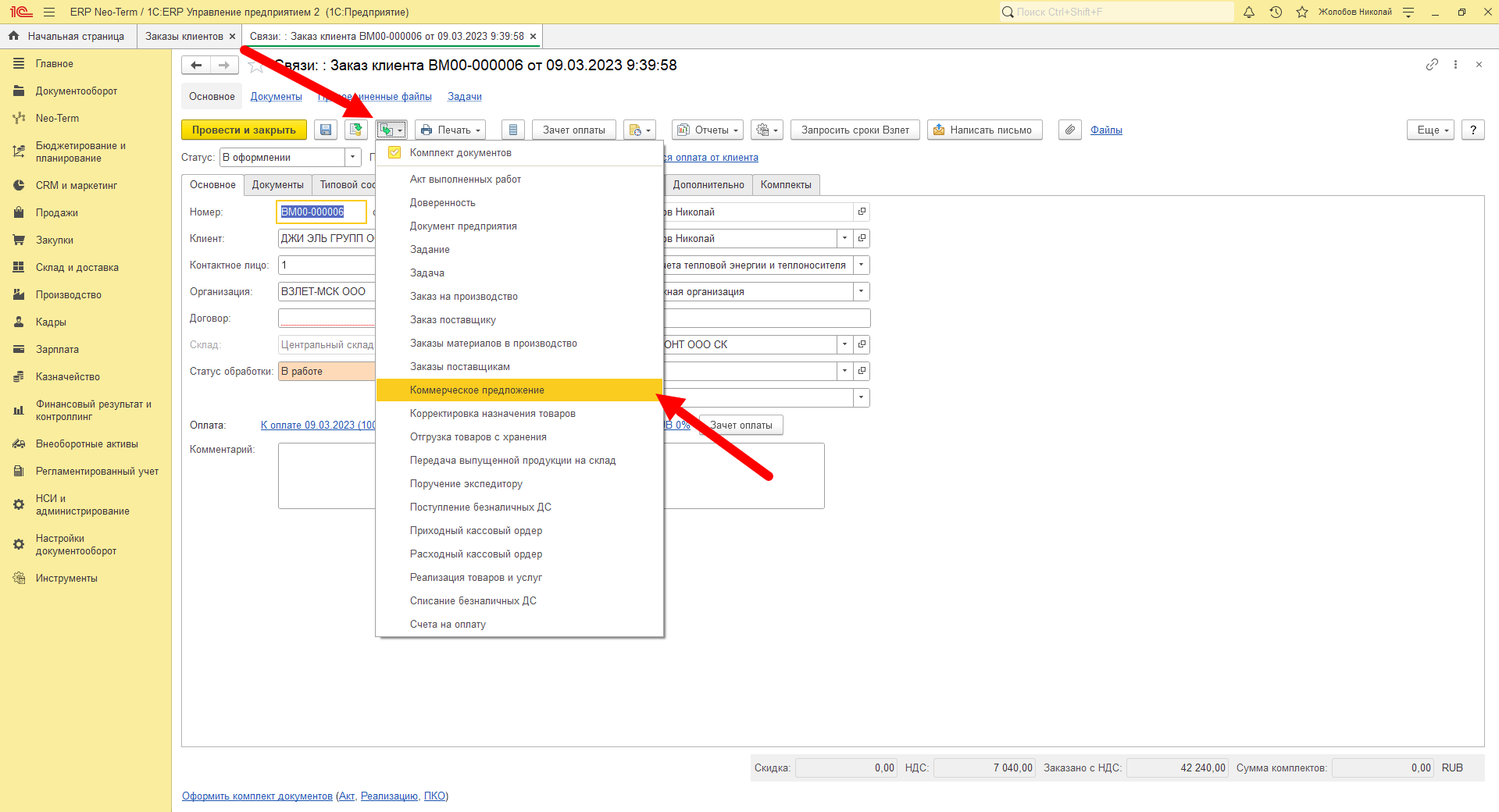Open Оформить комплект документов link
The image size is (1499, 812).
(x=257, y=796)
